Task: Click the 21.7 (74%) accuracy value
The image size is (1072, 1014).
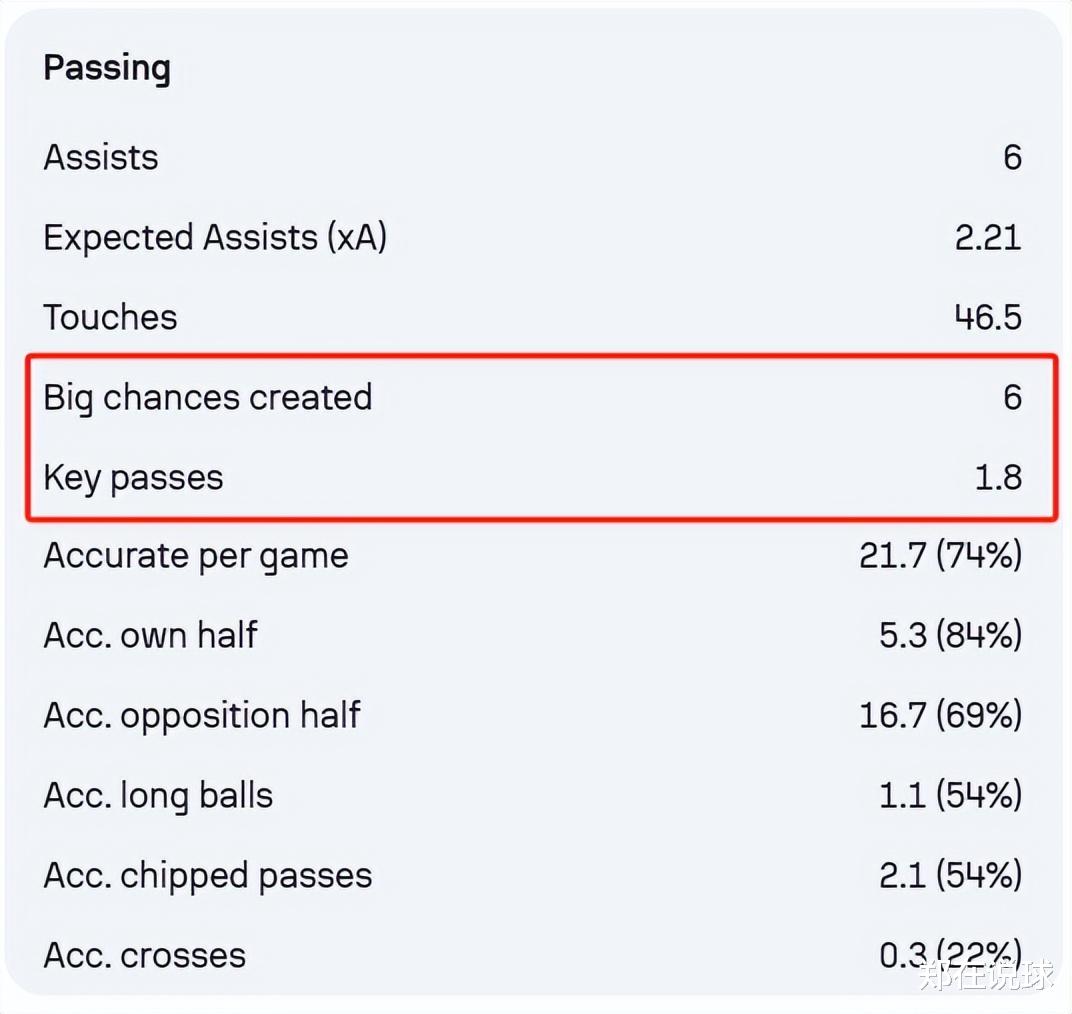Action: [941, 555]
